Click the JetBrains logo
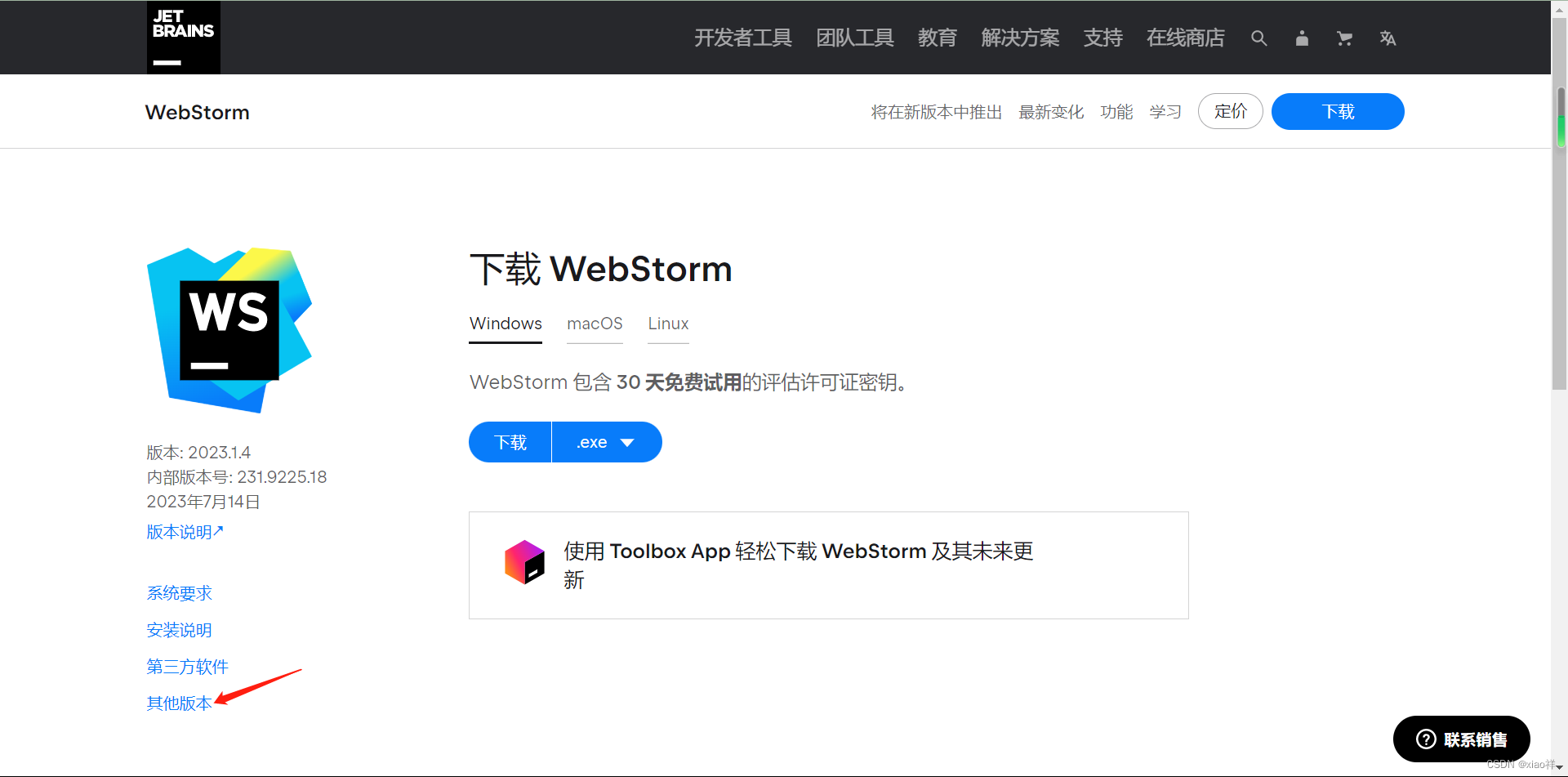The image size is (1568, 777). click(x=184, y=38)
